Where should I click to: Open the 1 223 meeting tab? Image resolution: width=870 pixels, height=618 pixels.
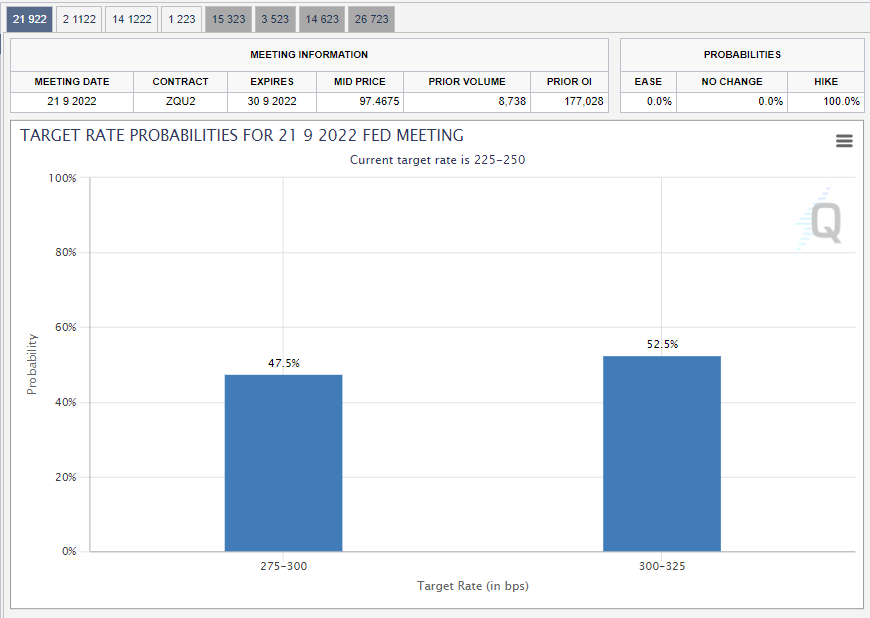181,19
